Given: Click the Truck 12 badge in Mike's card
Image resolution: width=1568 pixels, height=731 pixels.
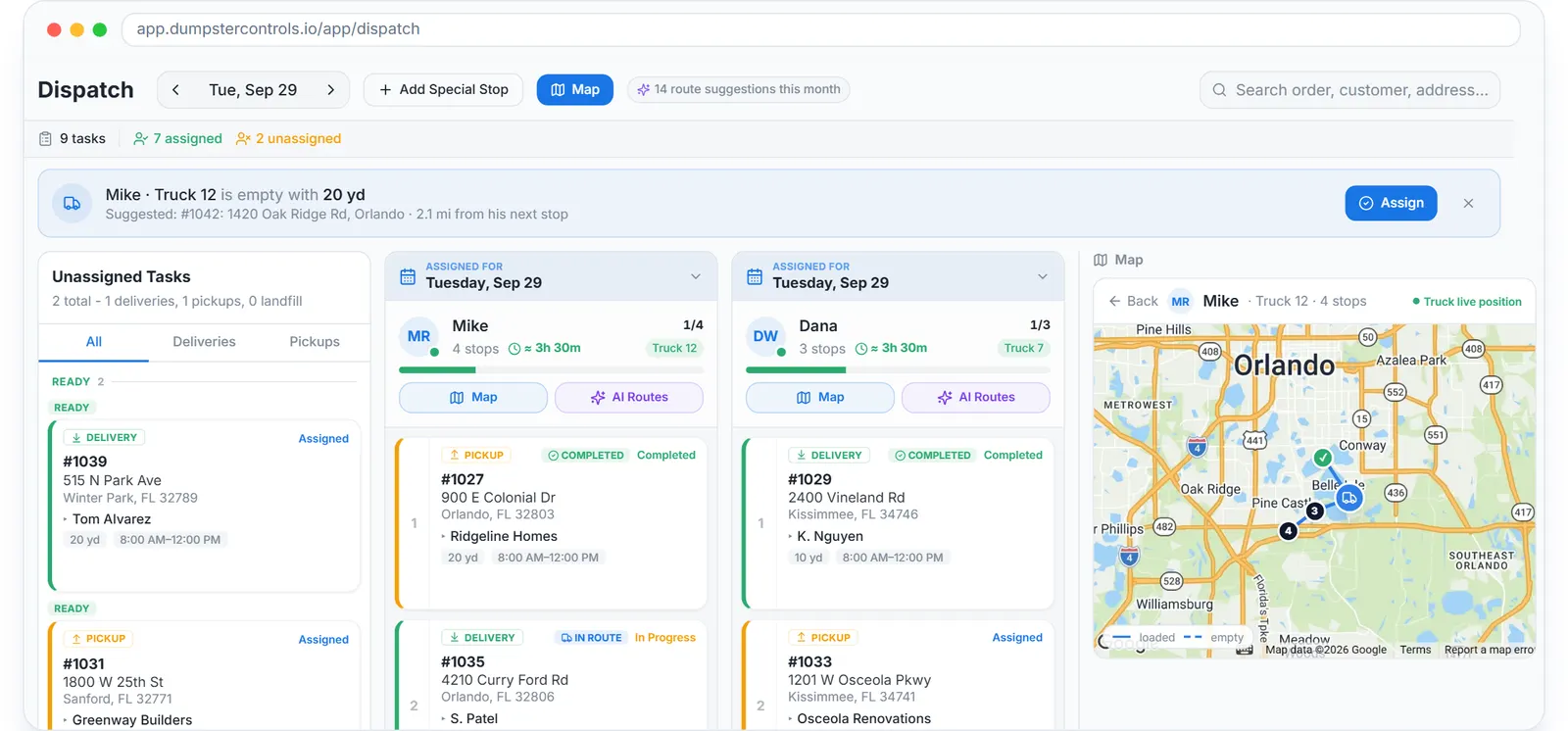Looking at the screenshot, I should 674,349.
